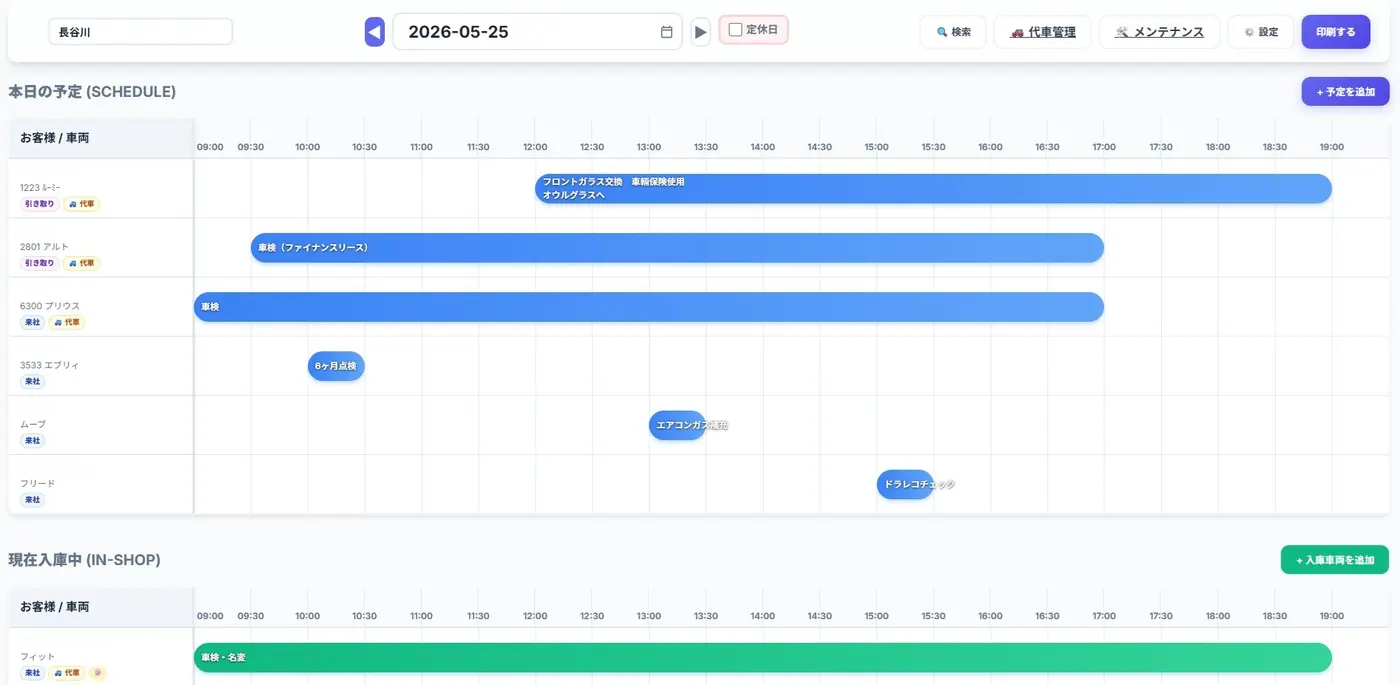Select the ドラレコチェック schedule block
Screen dimensions: 1400x685
coord(905,484)
